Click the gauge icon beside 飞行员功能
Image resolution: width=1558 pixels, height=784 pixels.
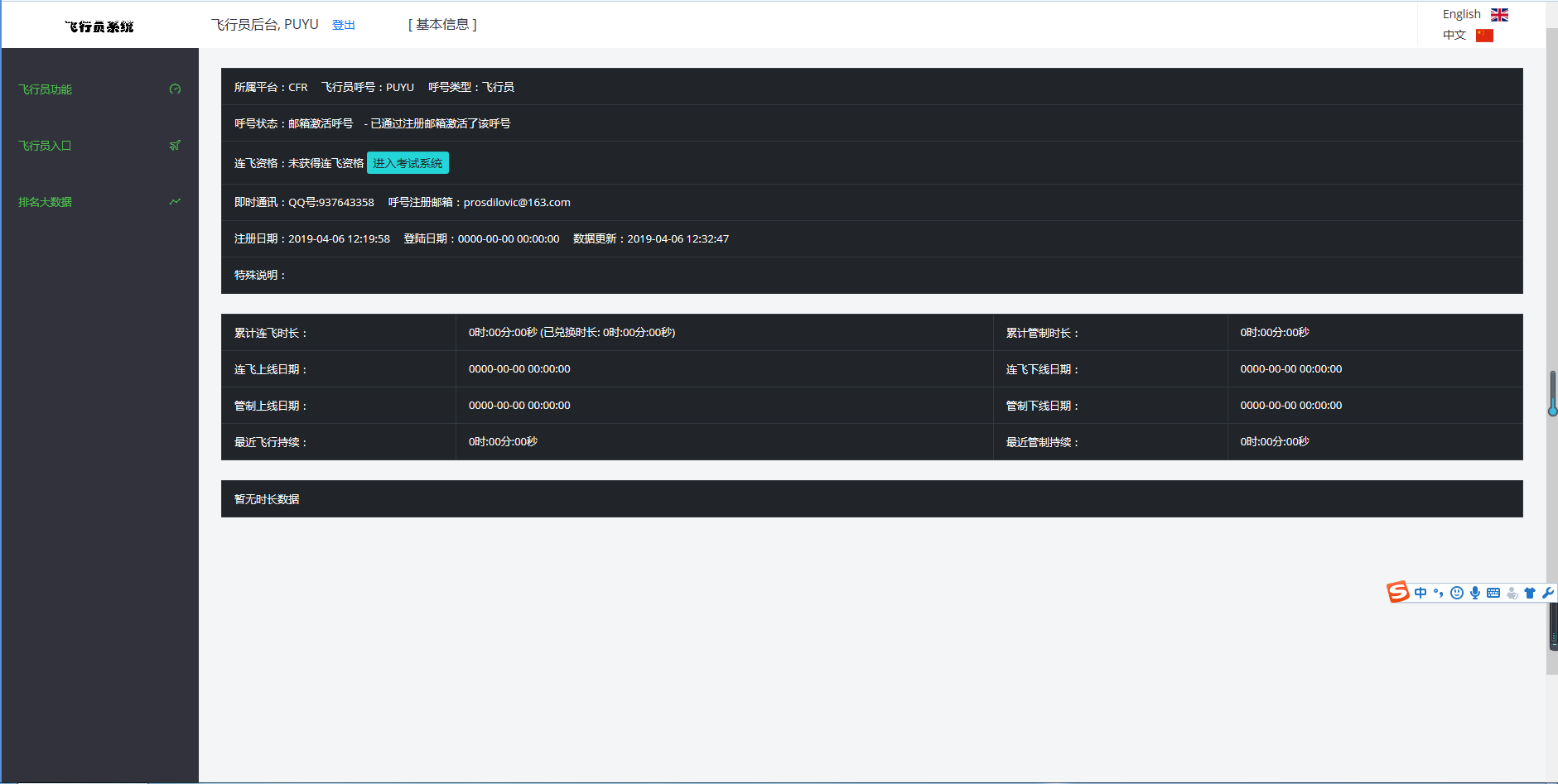click(175, 89)
